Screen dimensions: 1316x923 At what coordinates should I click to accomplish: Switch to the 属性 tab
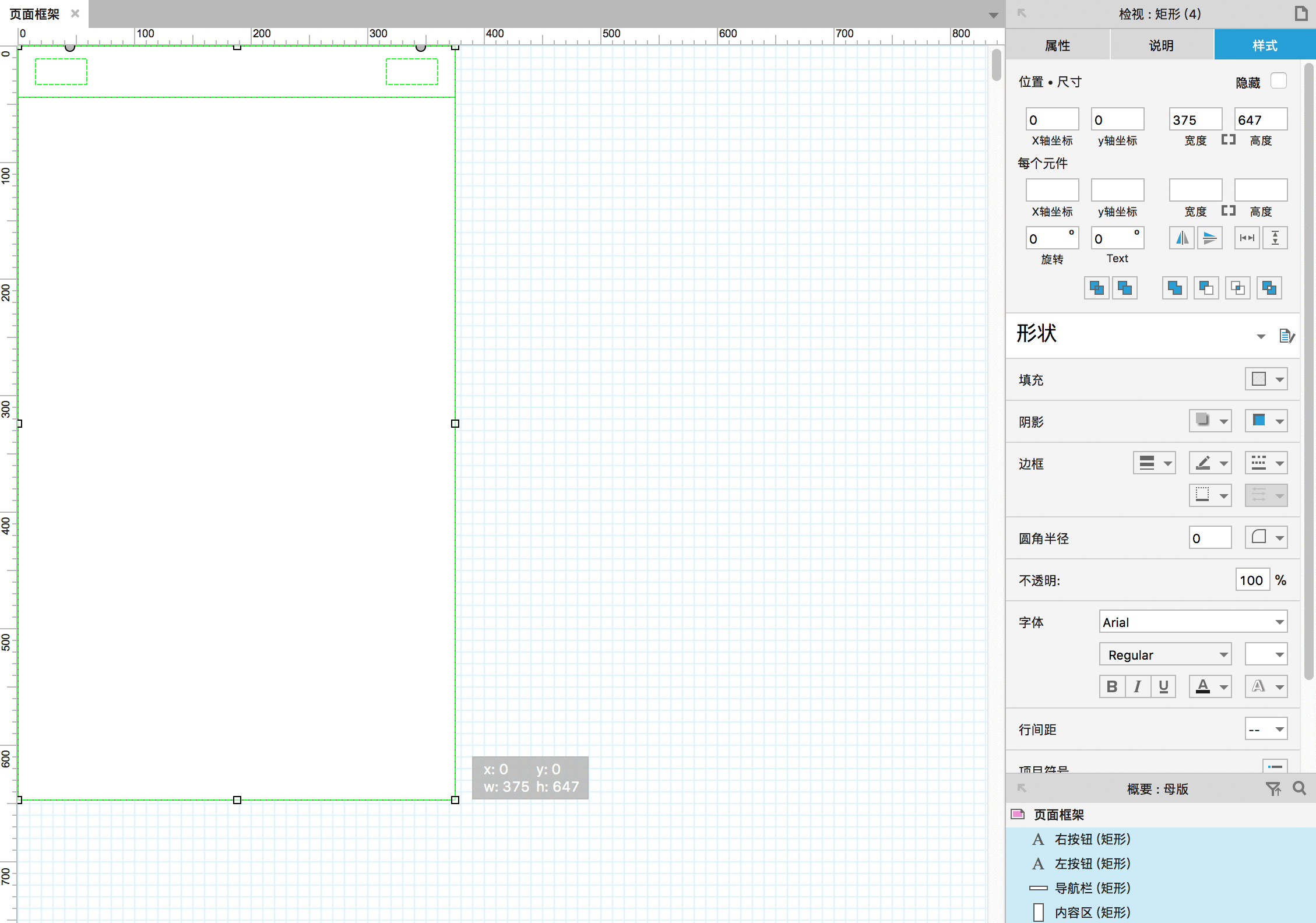(1057, 45)
